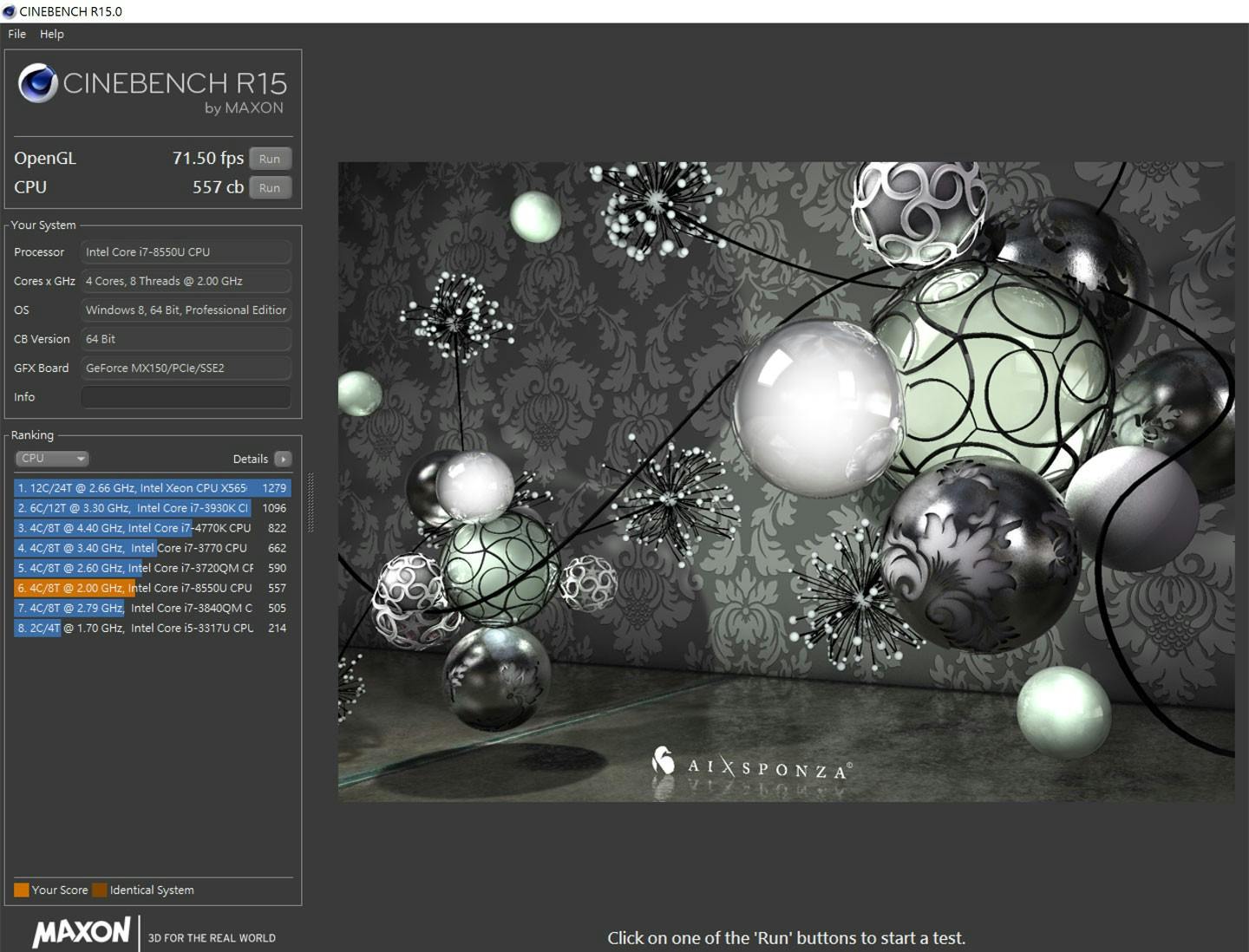Open the CPU ranking dropdown
Screen dimensions: 1249x952
52,459
